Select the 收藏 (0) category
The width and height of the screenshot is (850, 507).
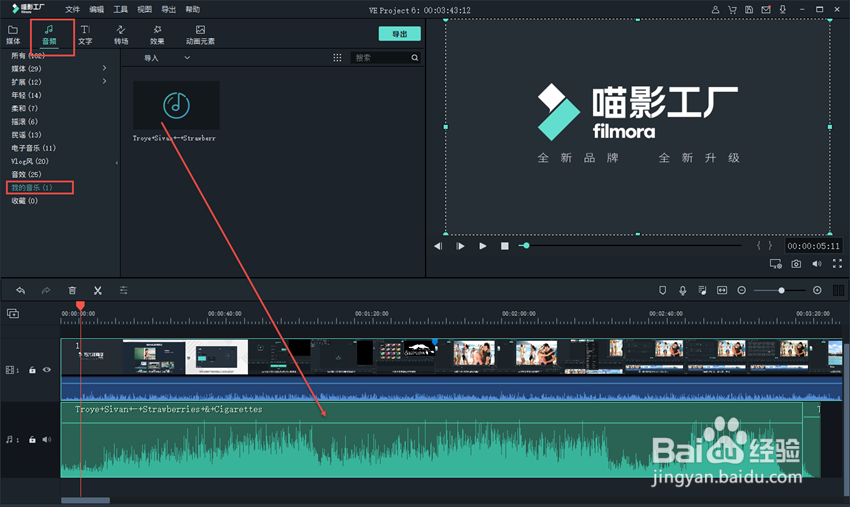pyautogui.click(x=24, y=201)
